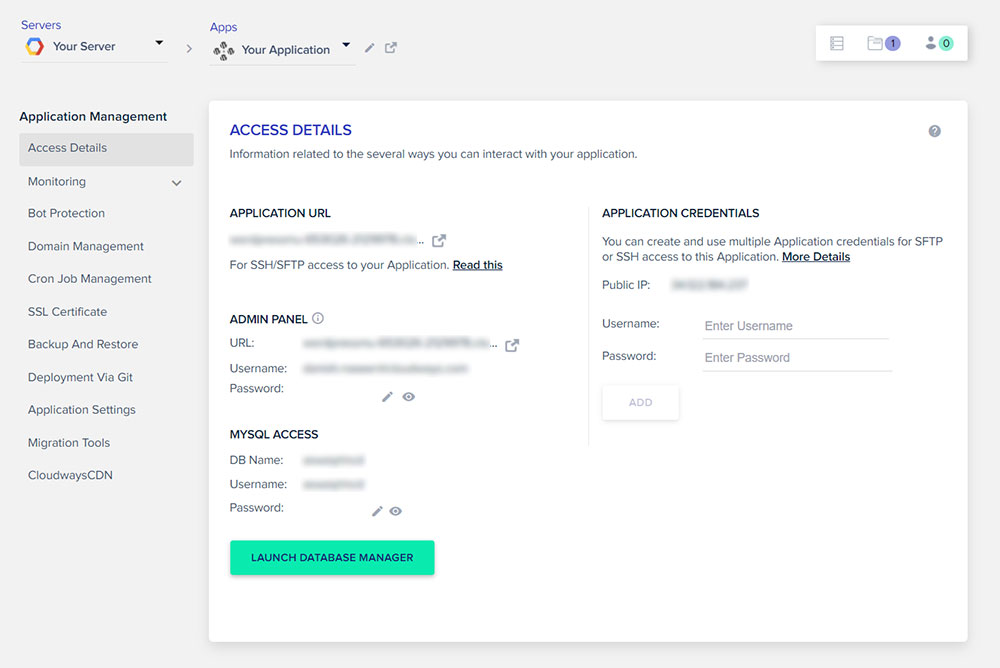The height and width of the screenshot is (668, 1000).
Task: Open application external link icon in breadcrumb
Action: (x=391, y=48)
